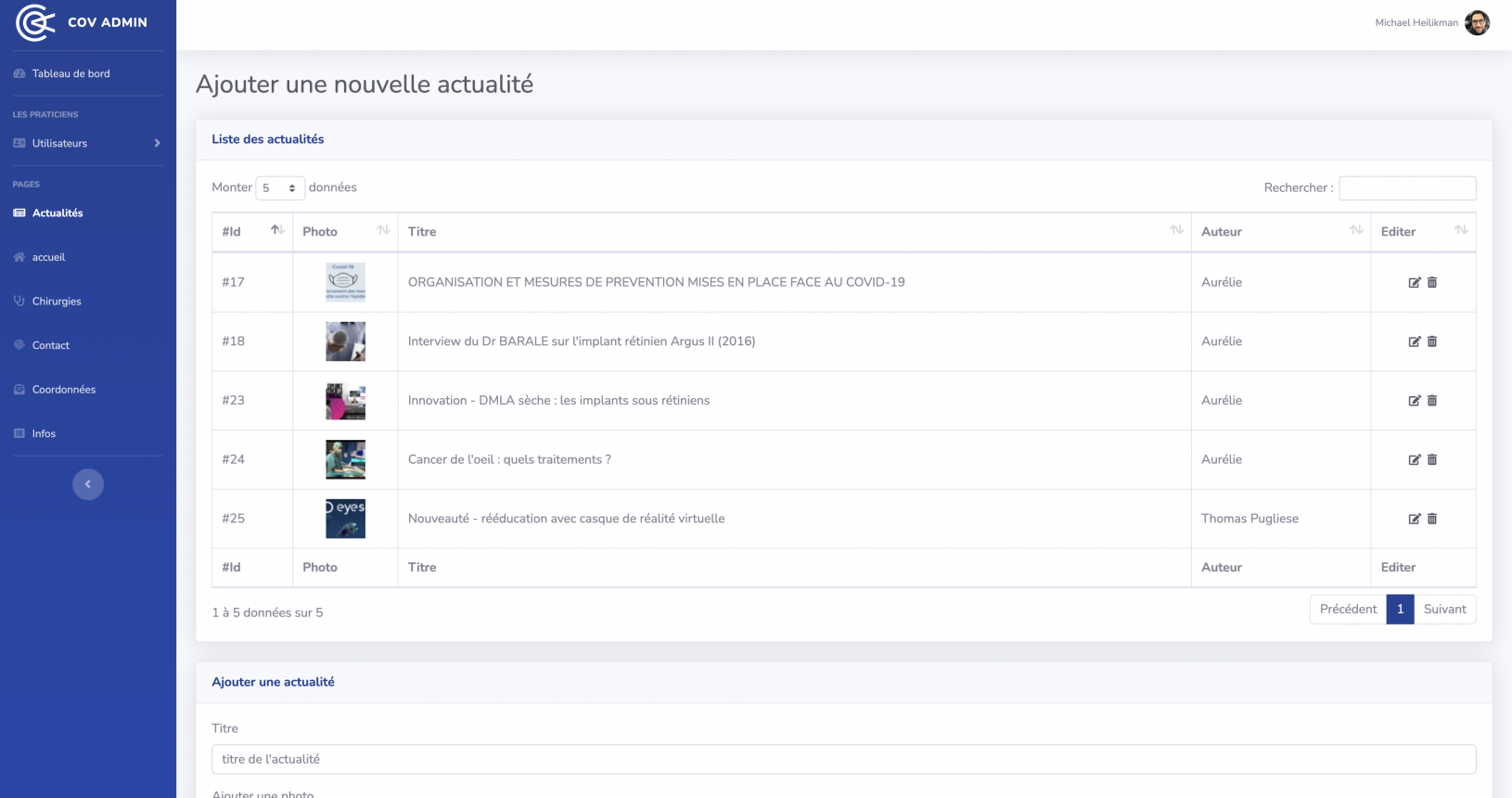Expand the Utilisateurs sidebar menu
1512x798 pixels.
click(87, 143)
